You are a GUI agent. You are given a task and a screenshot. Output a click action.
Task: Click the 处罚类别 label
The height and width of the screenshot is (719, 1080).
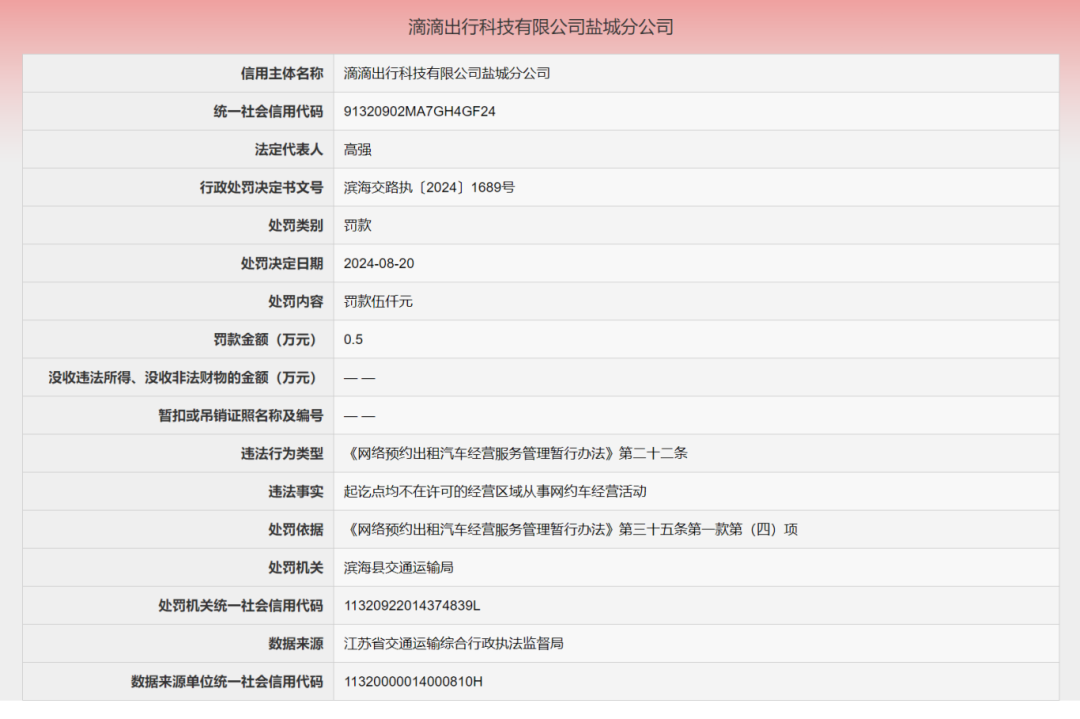coord(295,225)
